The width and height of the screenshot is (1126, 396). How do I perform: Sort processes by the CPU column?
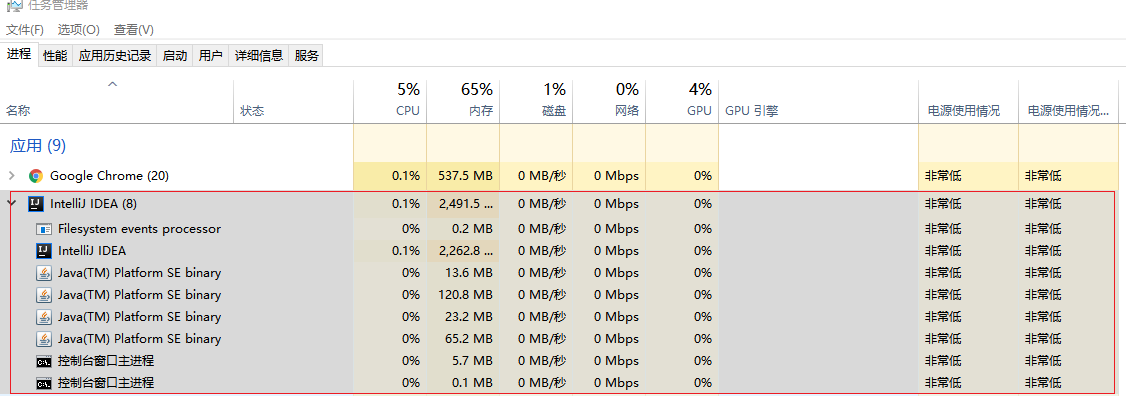[x=390, y=101]
